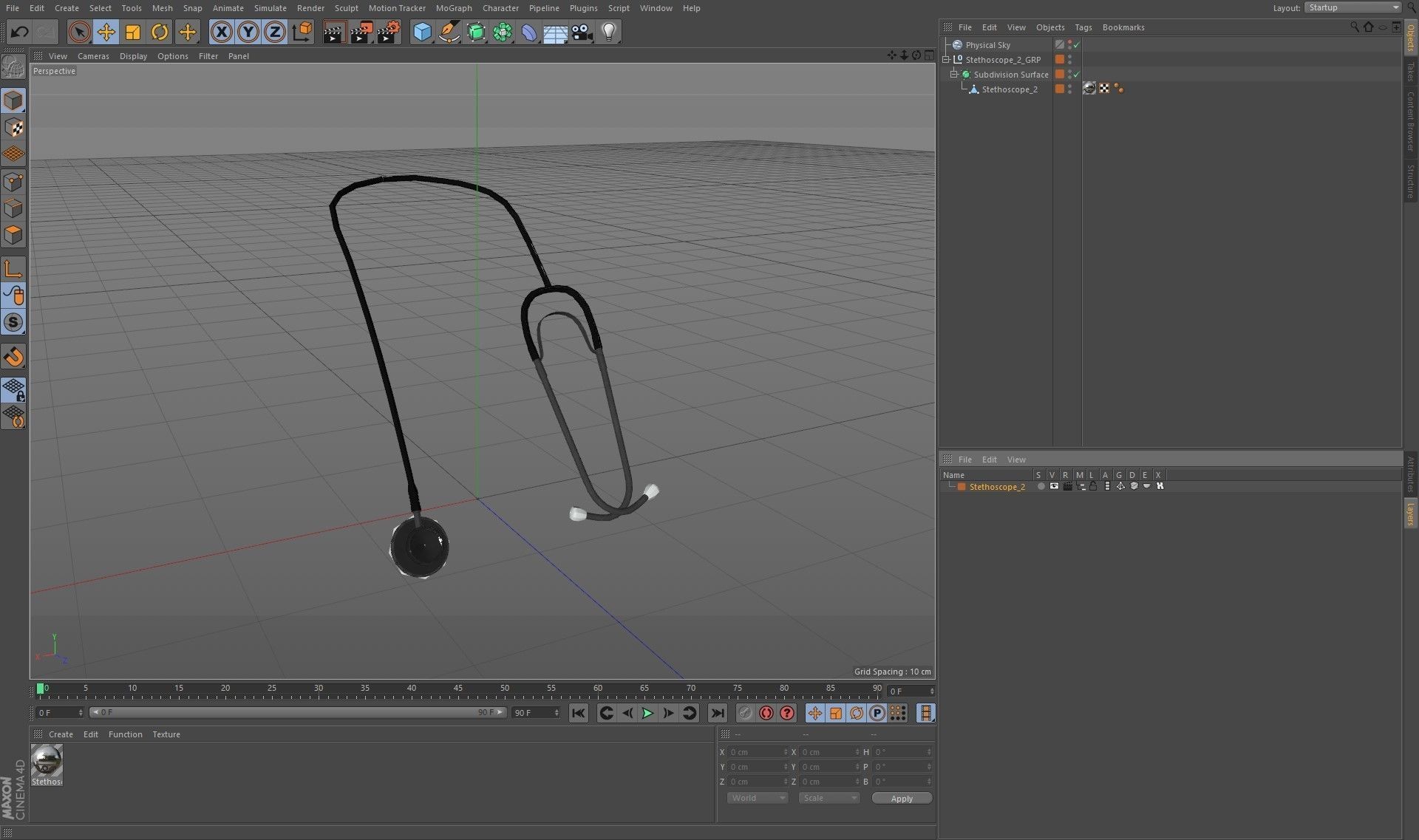
Task: Go to end of animation
Action: point(717,713)
